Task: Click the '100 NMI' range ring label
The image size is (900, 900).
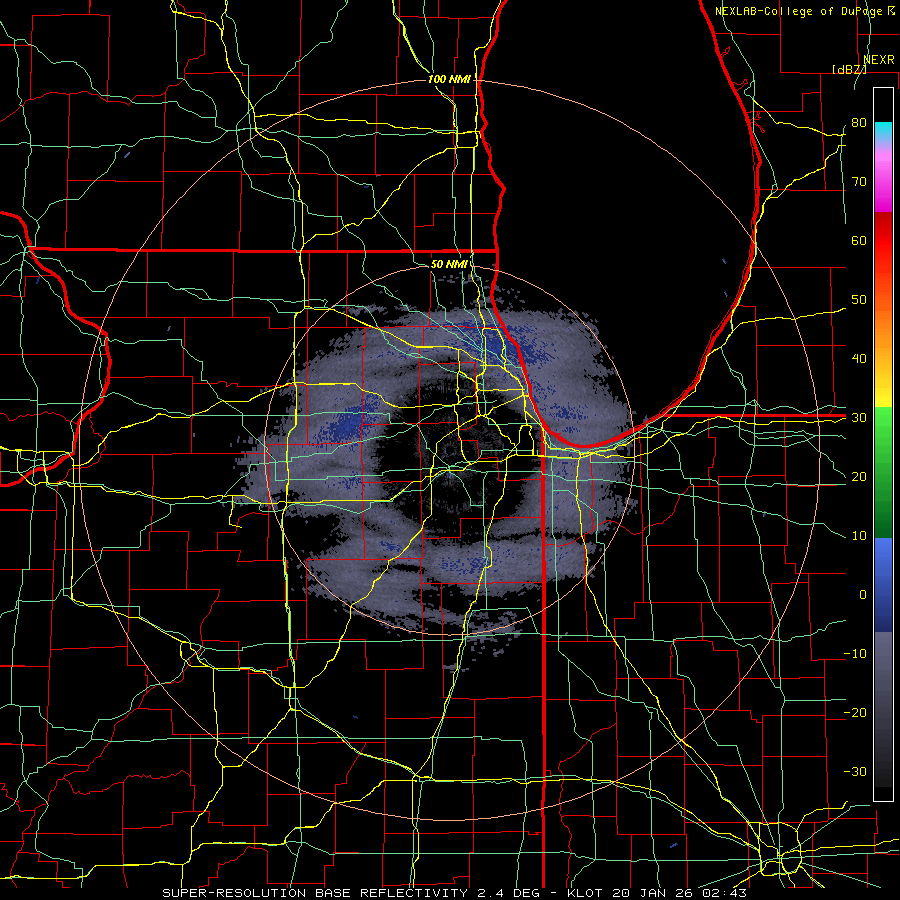Action: (x=448, y=79)
